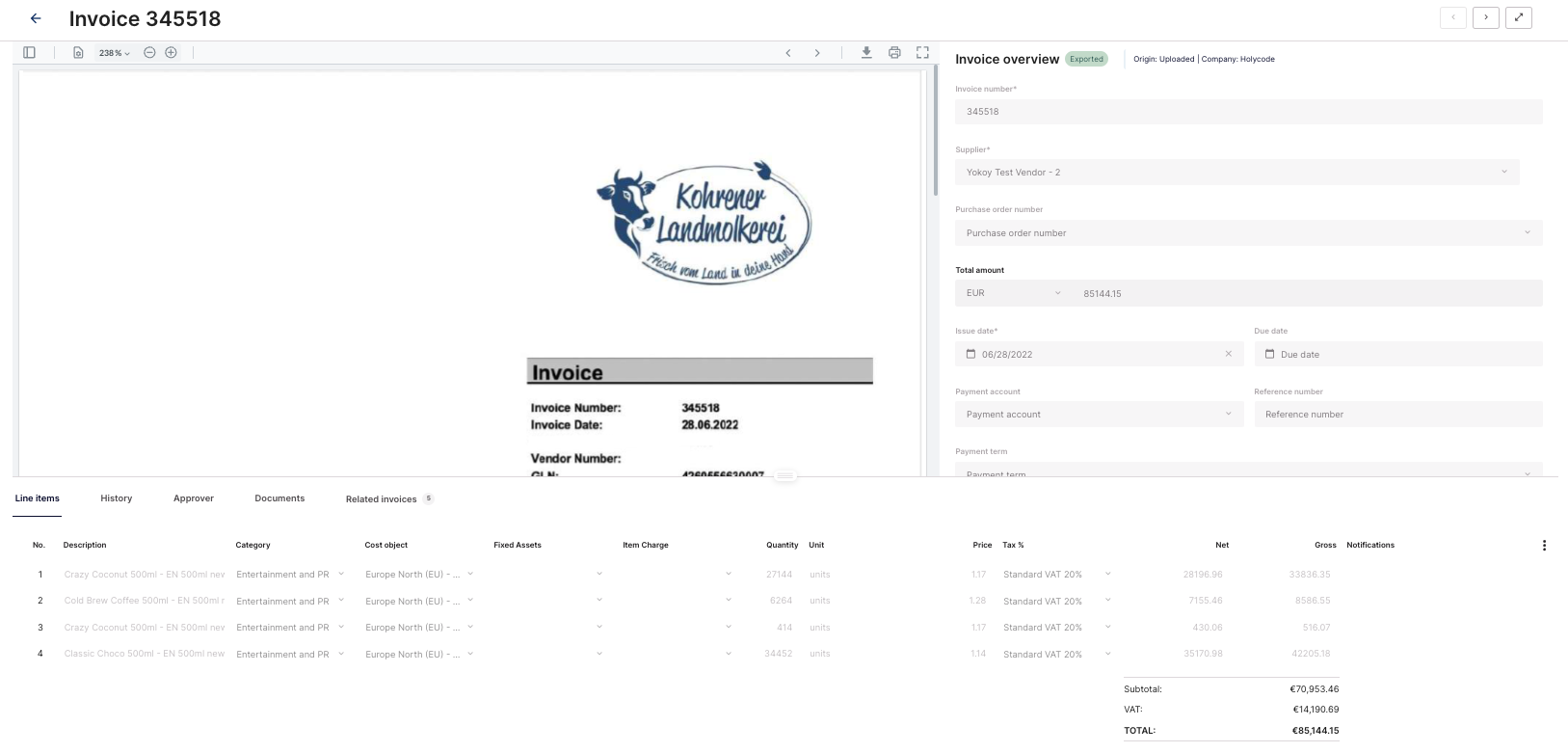
Task: Click the Reference number input field
Action: pyautogui.click(x=1398, y=415)
